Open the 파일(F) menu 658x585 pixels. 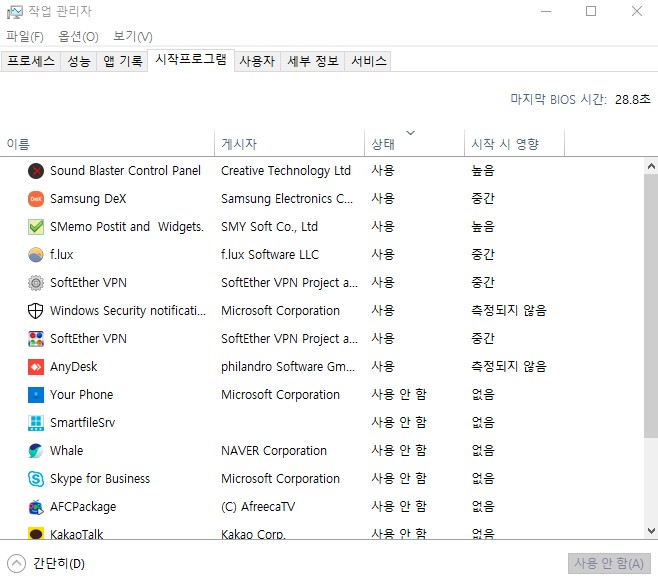click(x=25, y=37)
